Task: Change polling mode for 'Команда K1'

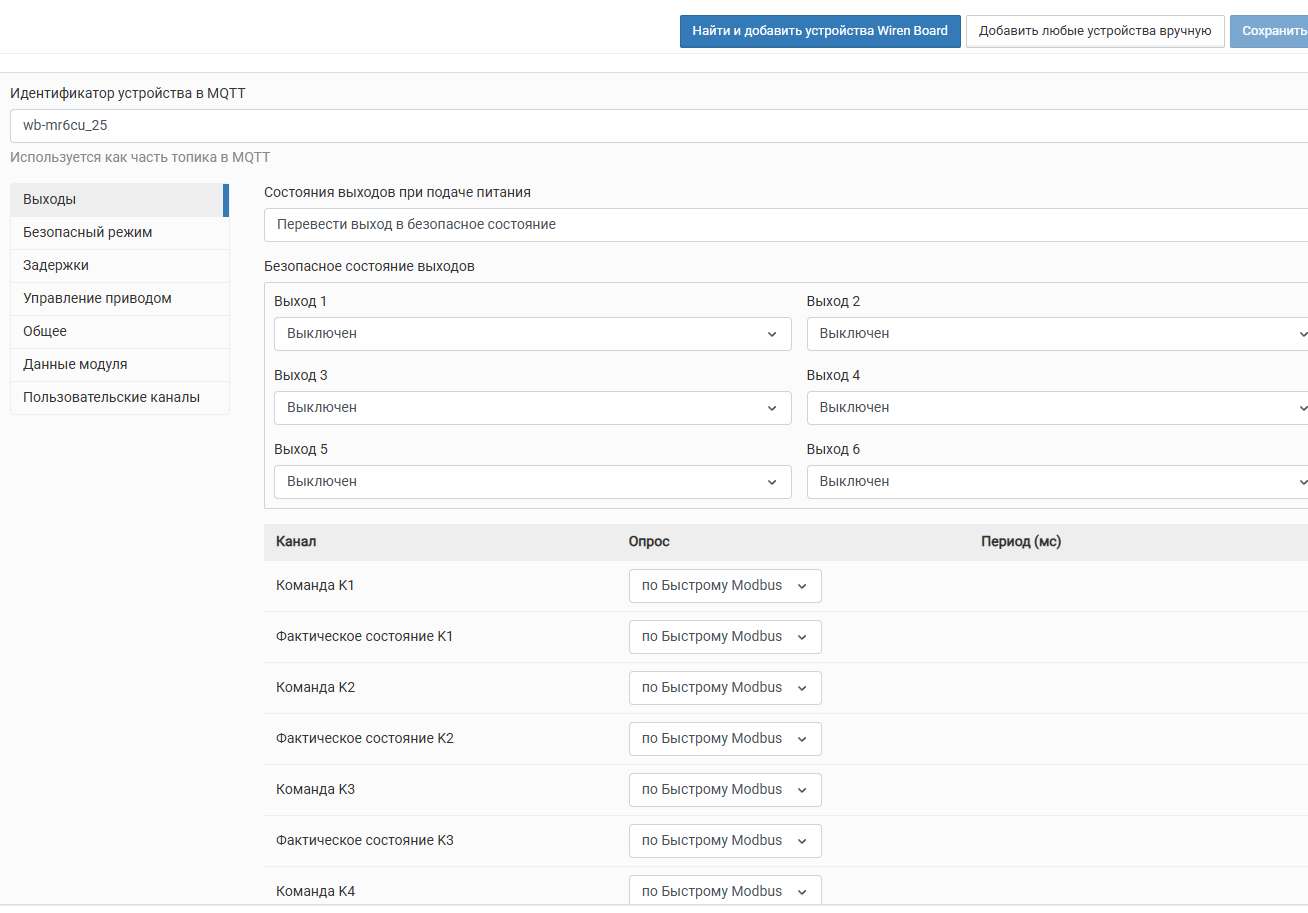Action: coord(724,586)
